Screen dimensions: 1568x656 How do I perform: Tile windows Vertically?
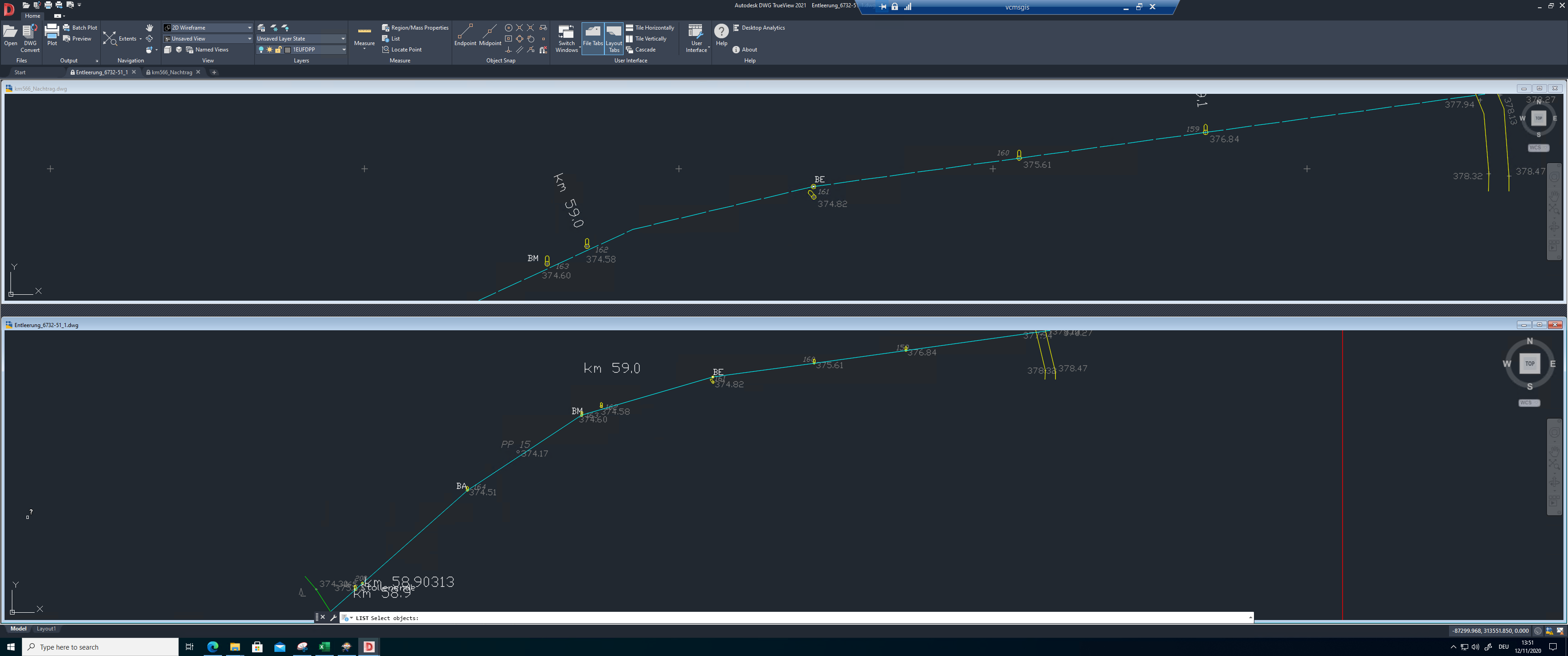pos(646,38)
